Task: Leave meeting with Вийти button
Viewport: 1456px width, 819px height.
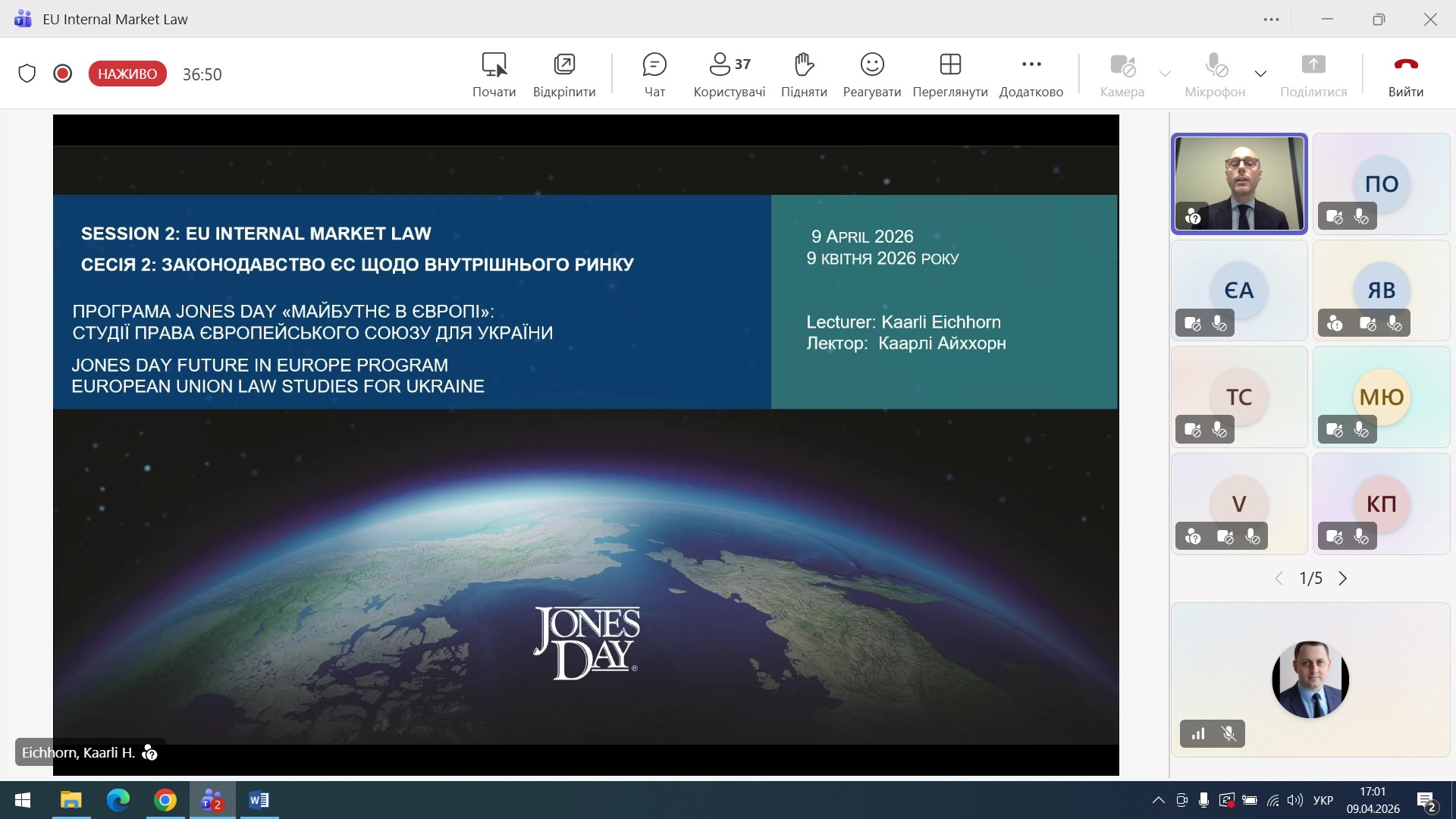Action: pyautogui.click(x=1405, y=74)
